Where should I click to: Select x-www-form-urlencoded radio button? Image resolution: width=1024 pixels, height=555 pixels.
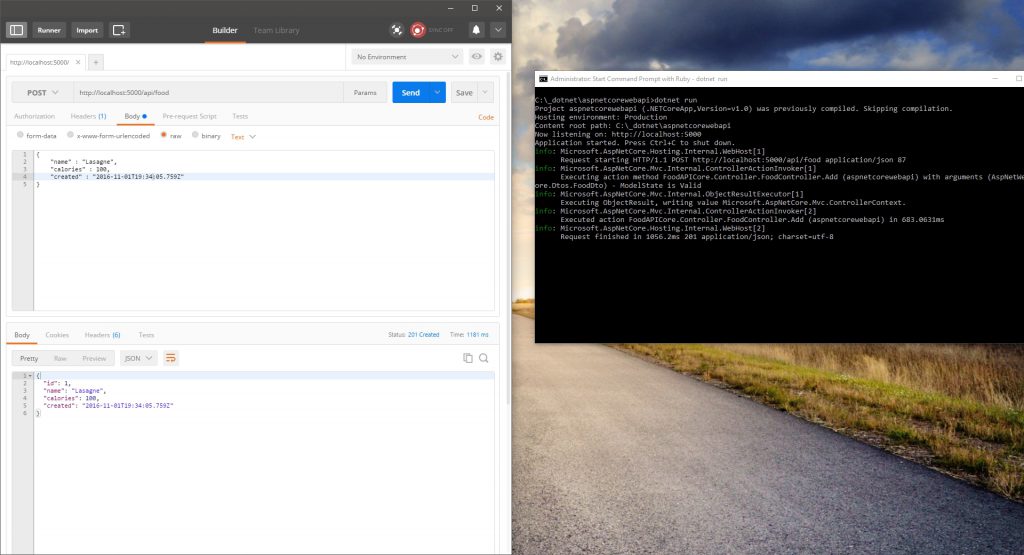click(71, 135)
